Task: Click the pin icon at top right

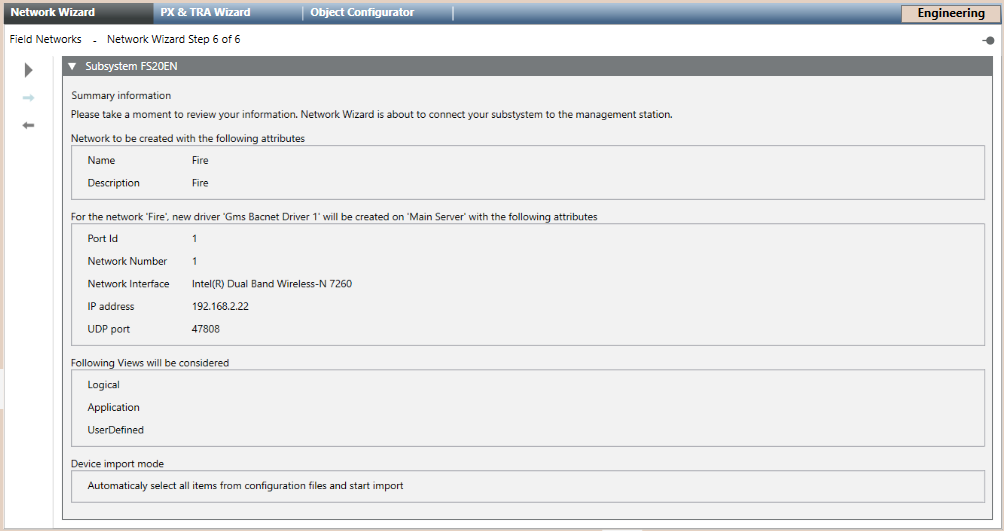Action: (x=988, y=40)
